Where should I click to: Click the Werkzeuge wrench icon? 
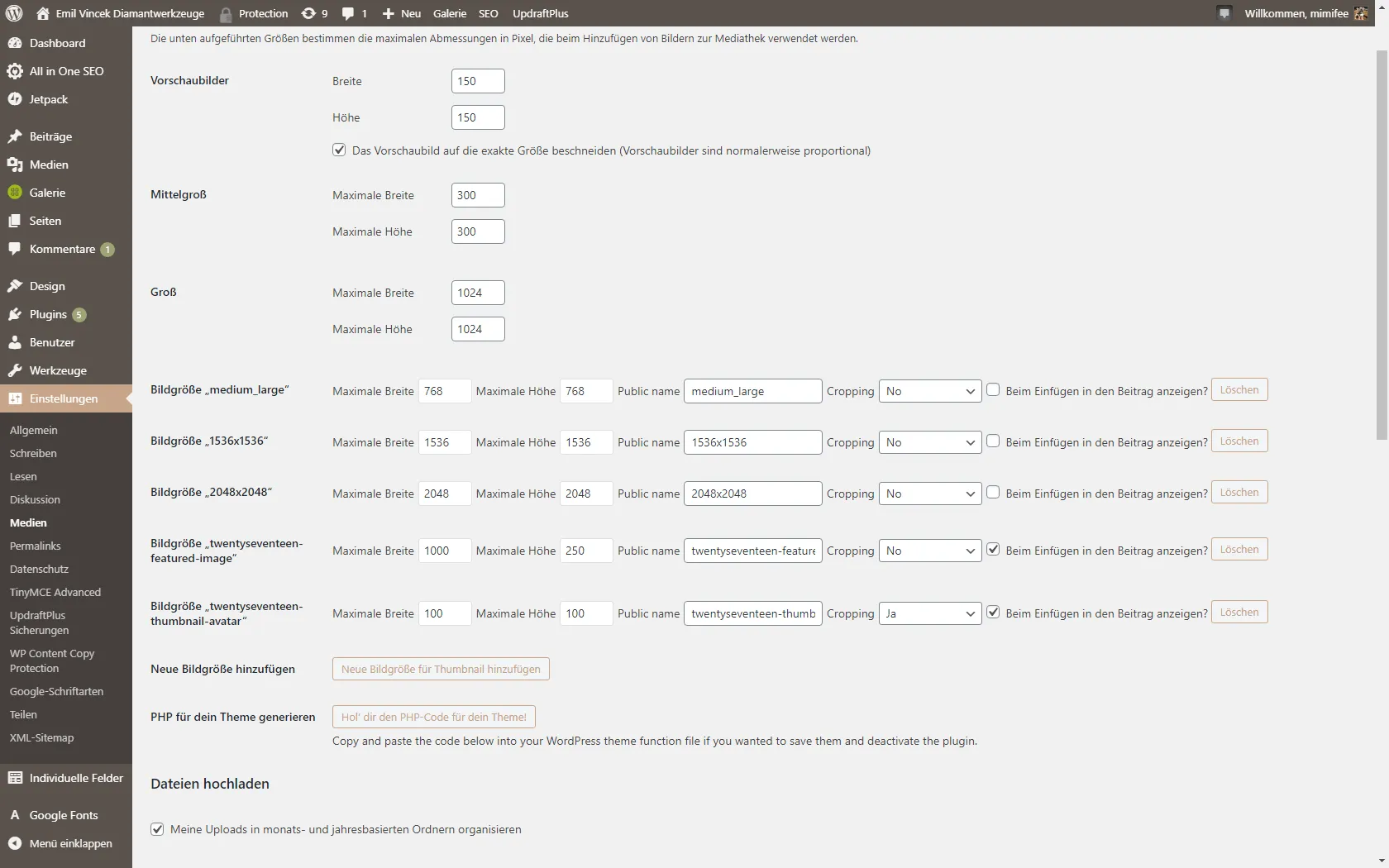click(15, 370)
